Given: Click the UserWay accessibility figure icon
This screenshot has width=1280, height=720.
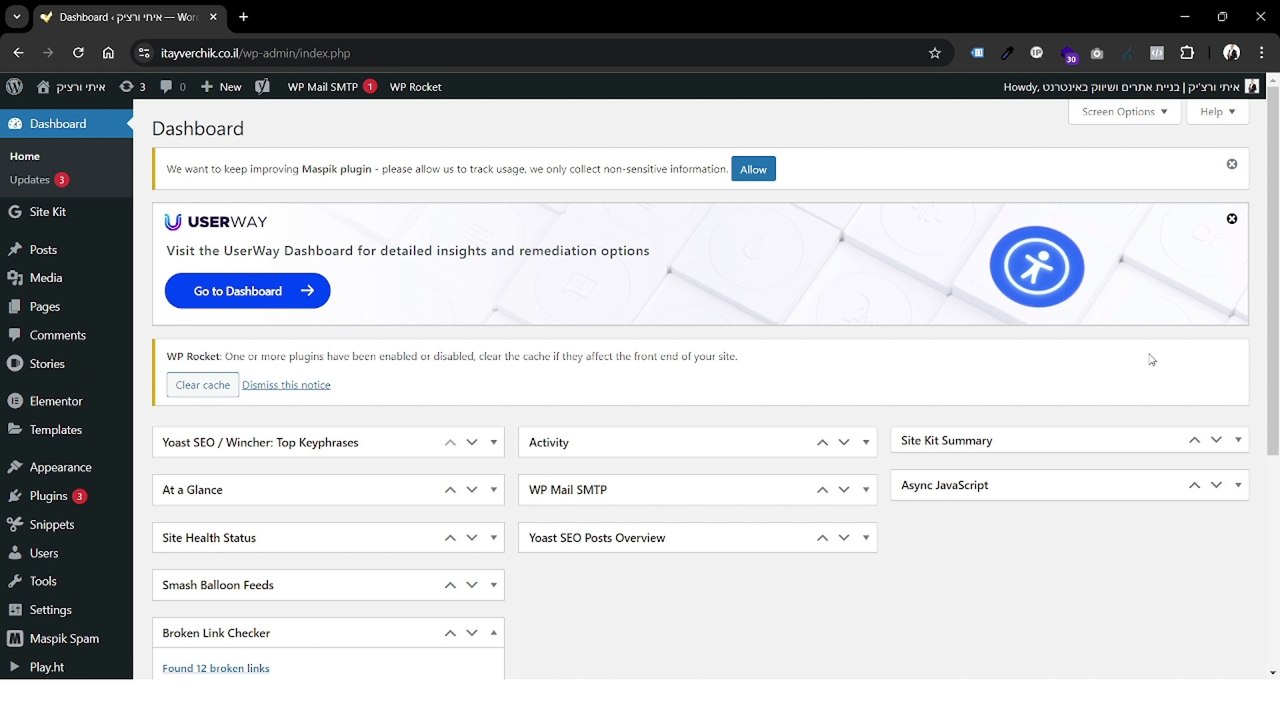Looking at the screenshot, I should (1037, 266).
